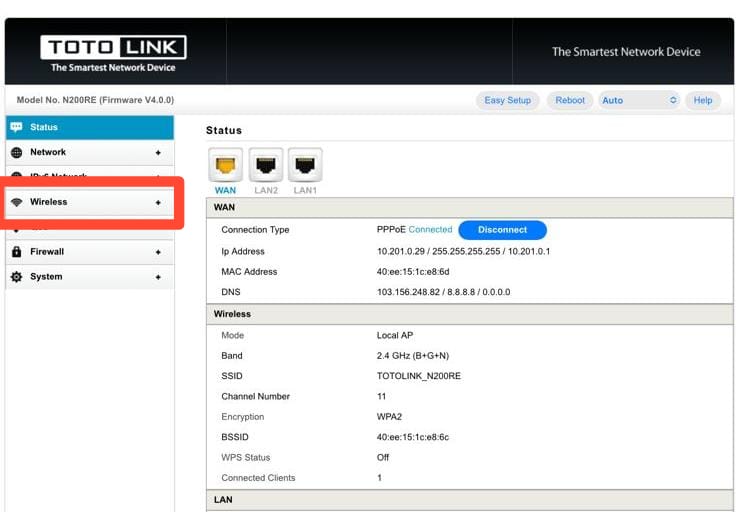Open the Firewall menu item label
739x512 pixels.
pos(47,252)
